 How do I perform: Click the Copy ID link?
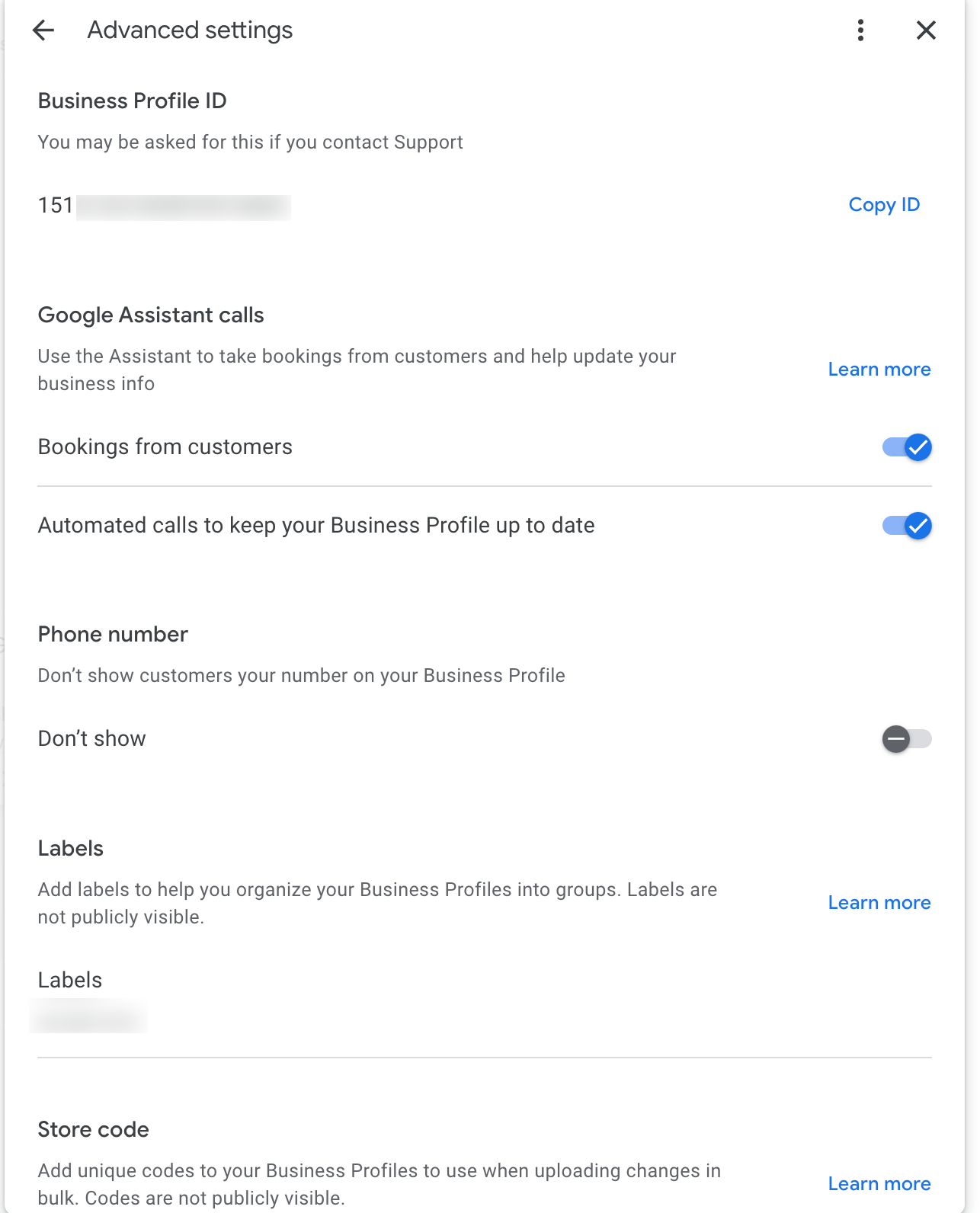(x=884, y=205)
